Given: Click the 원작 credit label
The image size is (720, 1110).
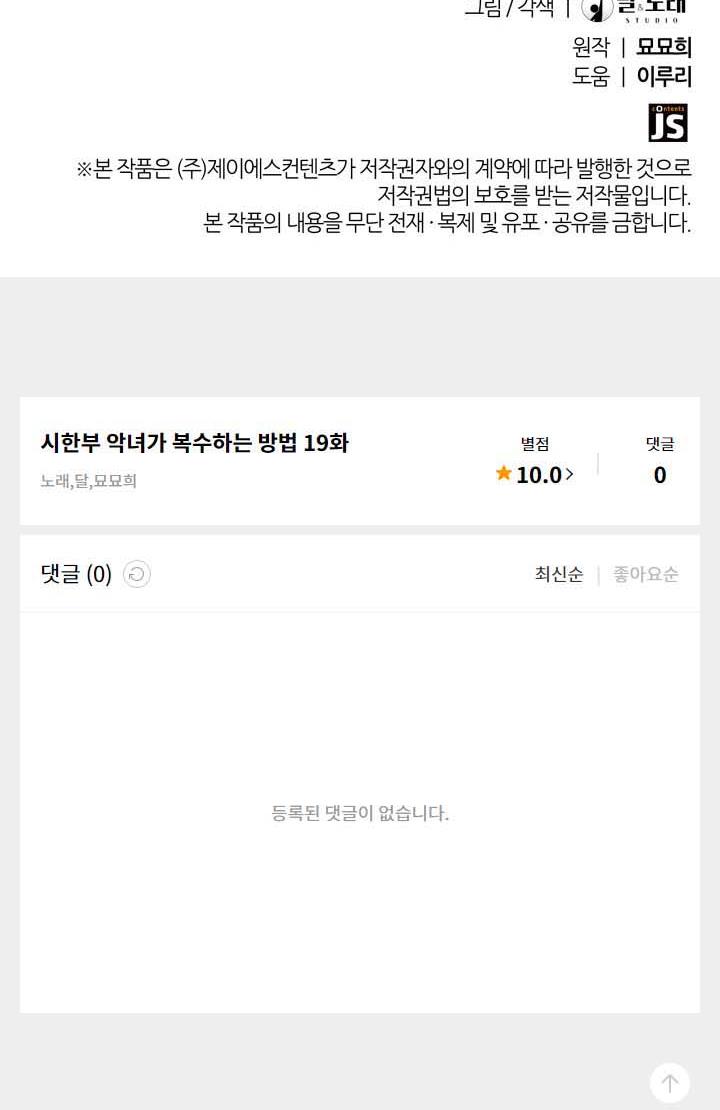Looking at the screenshot, I should click(590, 47).
